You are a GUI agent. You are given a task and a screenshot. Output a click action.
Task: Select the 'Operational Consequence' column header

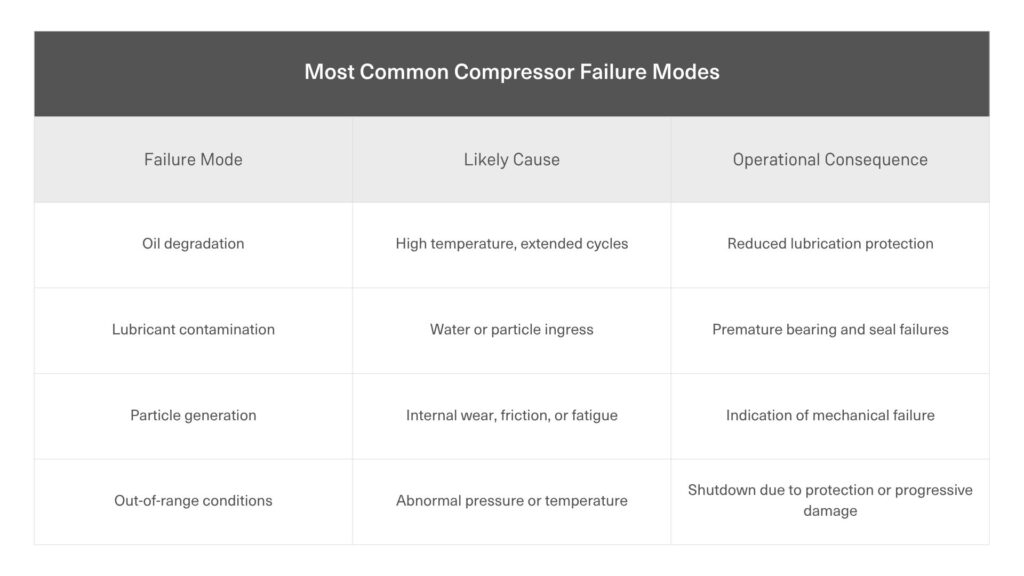click(x=829, y=159)
